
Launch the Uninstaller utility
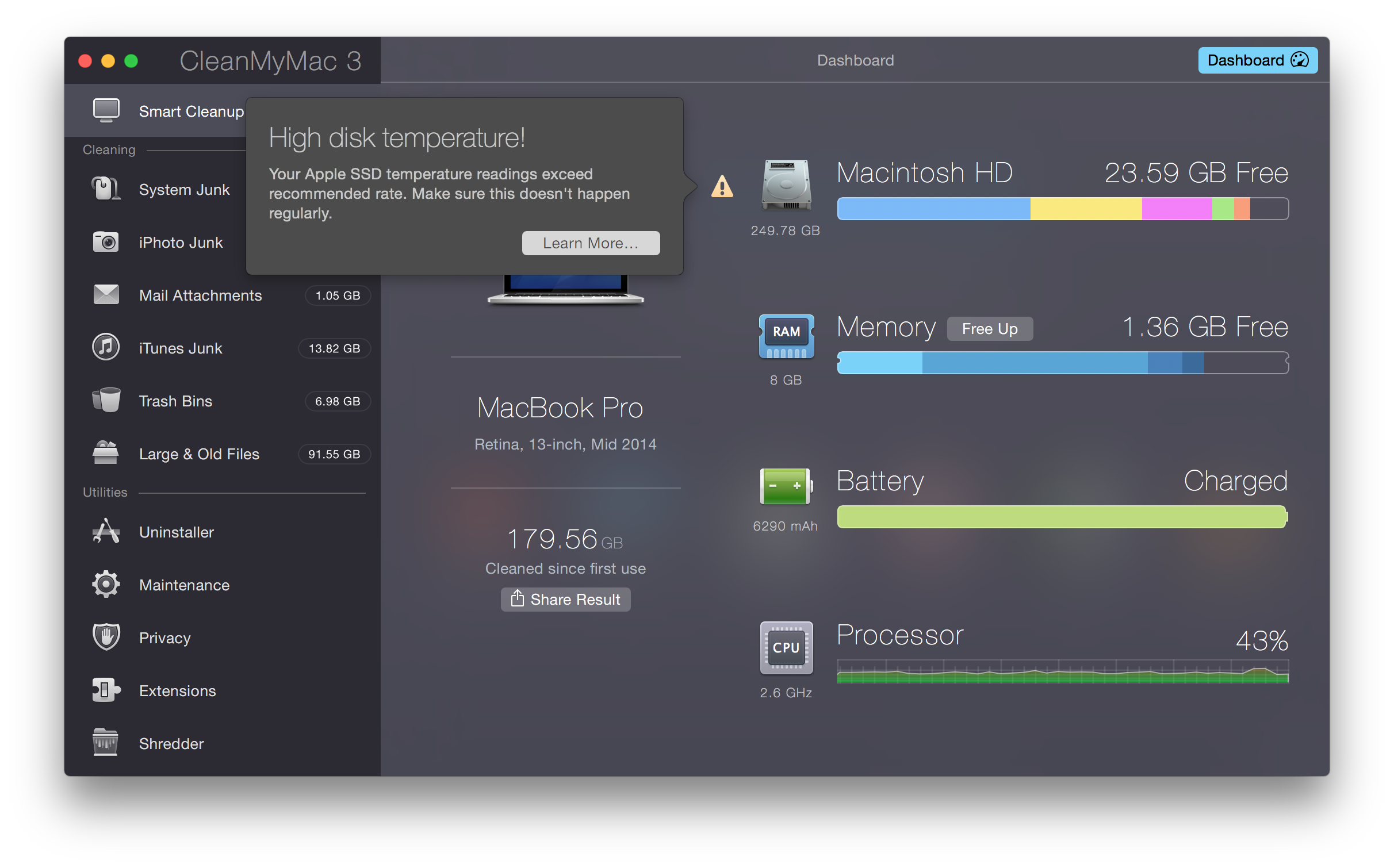coord(176,532)
